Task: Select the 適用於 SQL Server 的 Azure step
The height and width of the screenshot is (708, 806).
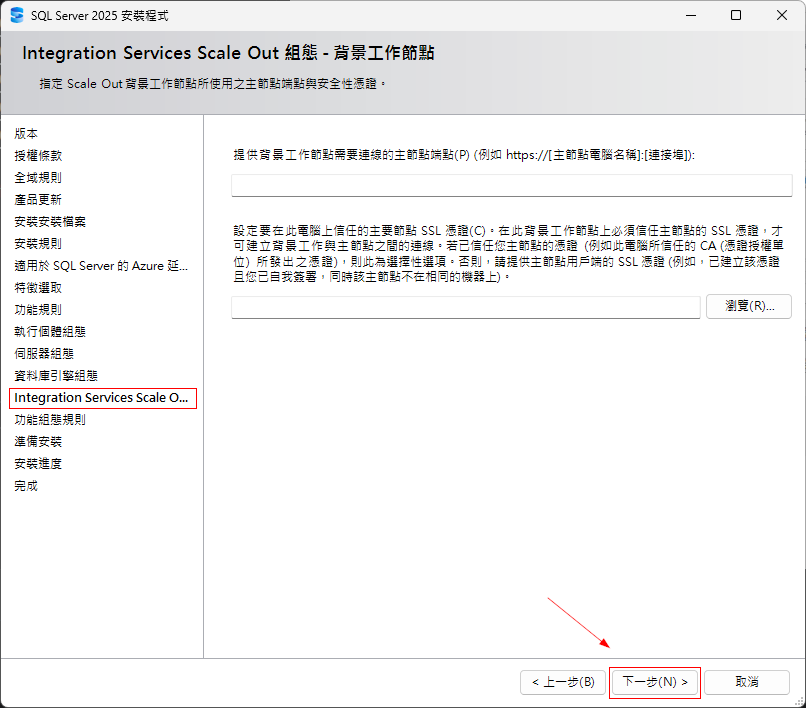Action: click(x=101, y=266)
